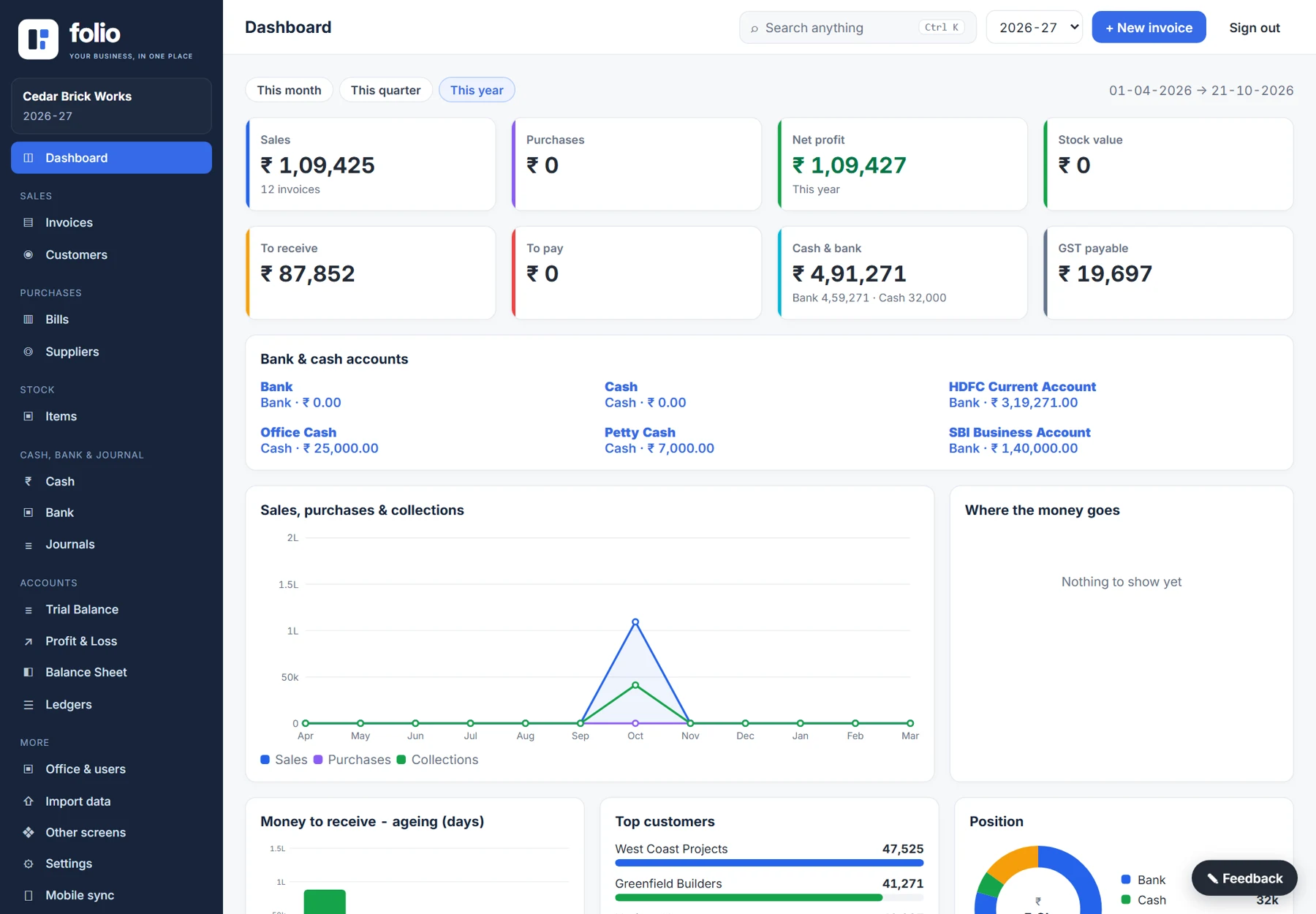Select the This quarter filter
This screenshot has height=914, width=1316.
pyautogui.click(x=385, y=90)
